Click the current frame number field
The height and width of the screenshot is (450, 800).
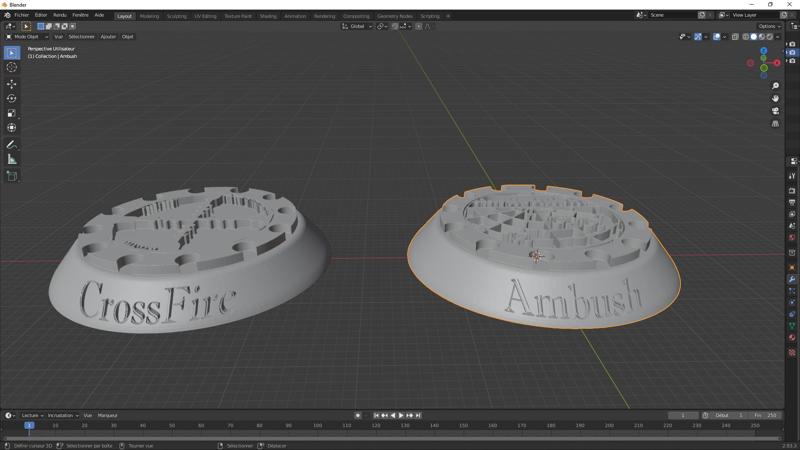coord(683,415)
